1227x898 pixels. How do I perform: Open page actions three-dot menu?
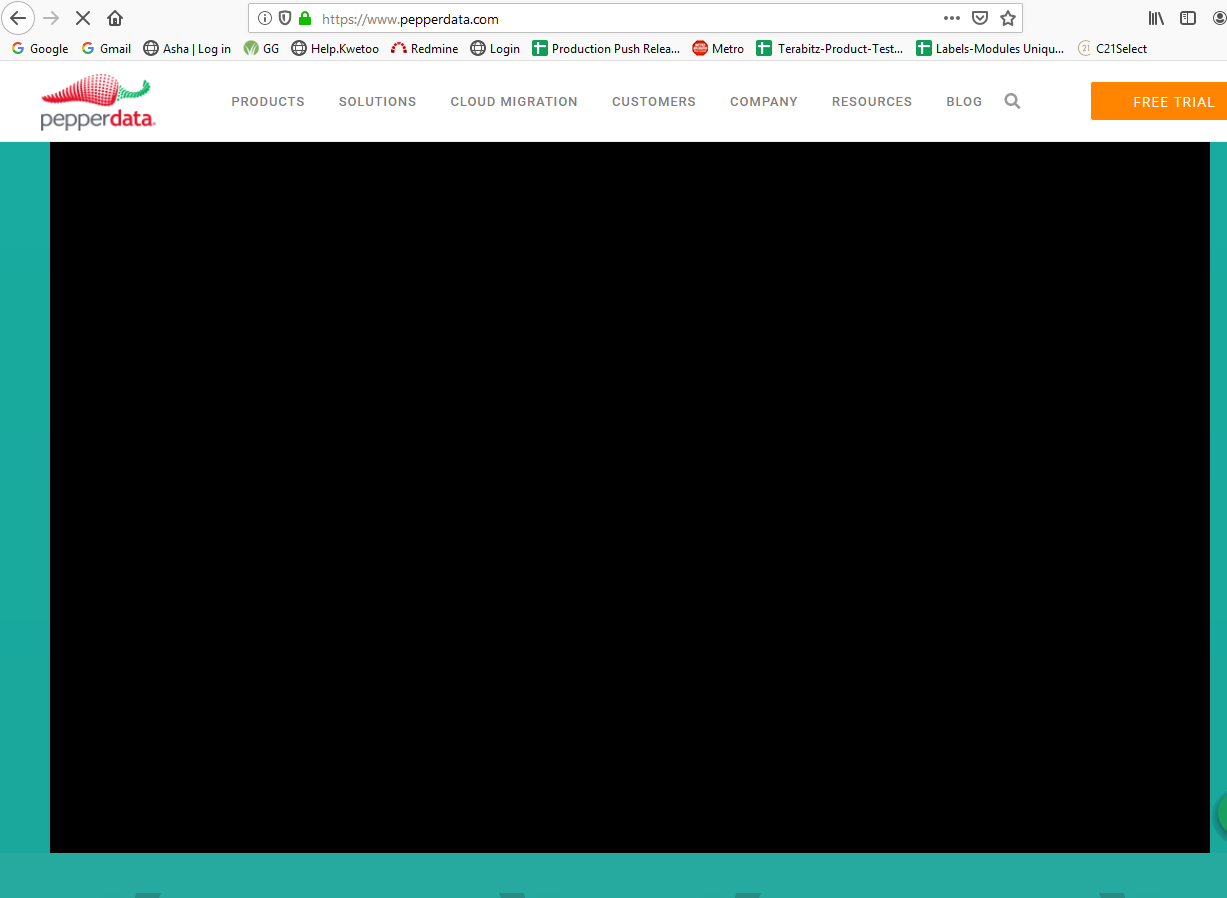[x=952, y=18]
